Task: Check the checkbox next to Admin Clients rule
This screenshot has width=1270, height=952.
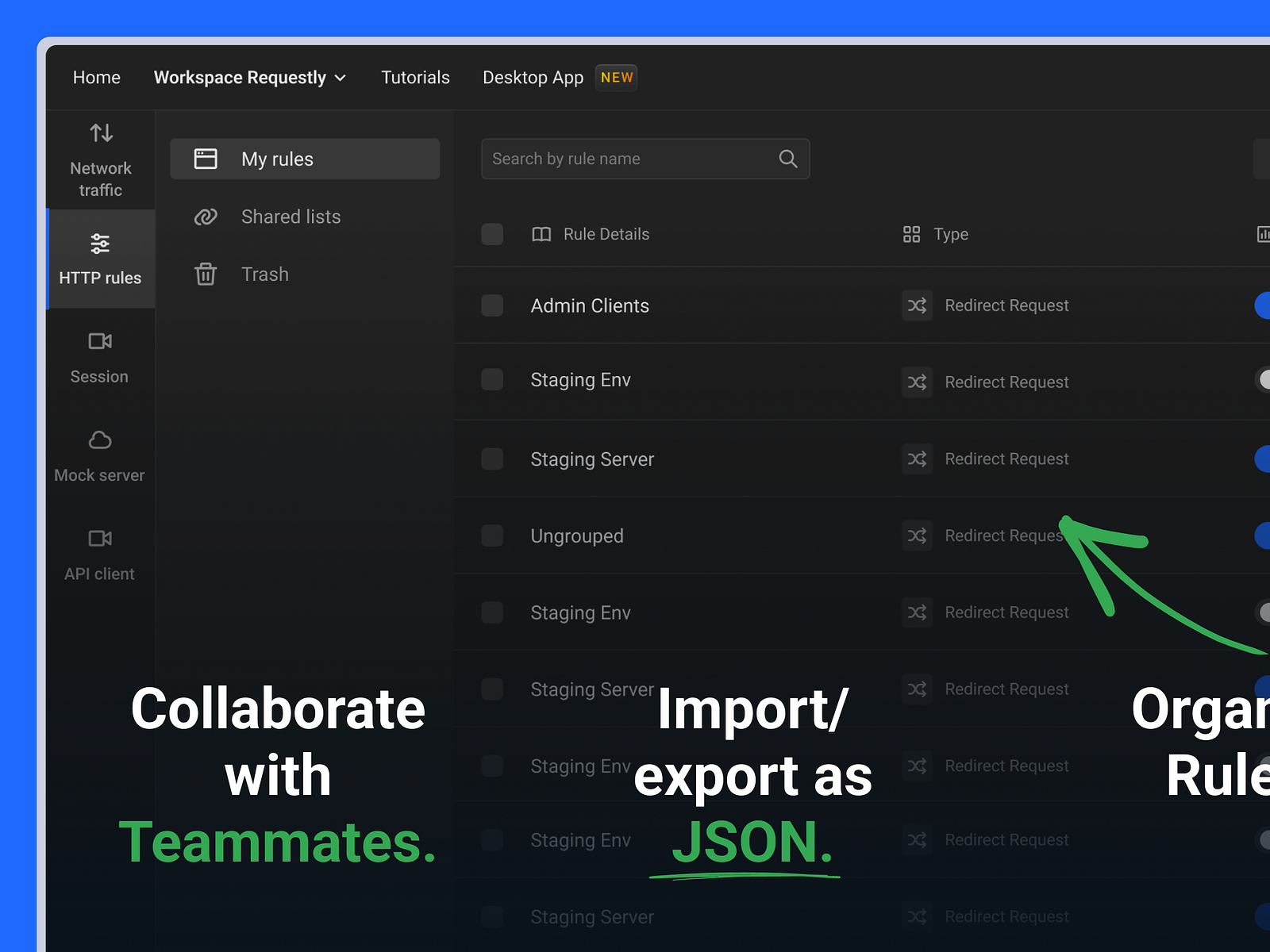Action: coord(492,305)
